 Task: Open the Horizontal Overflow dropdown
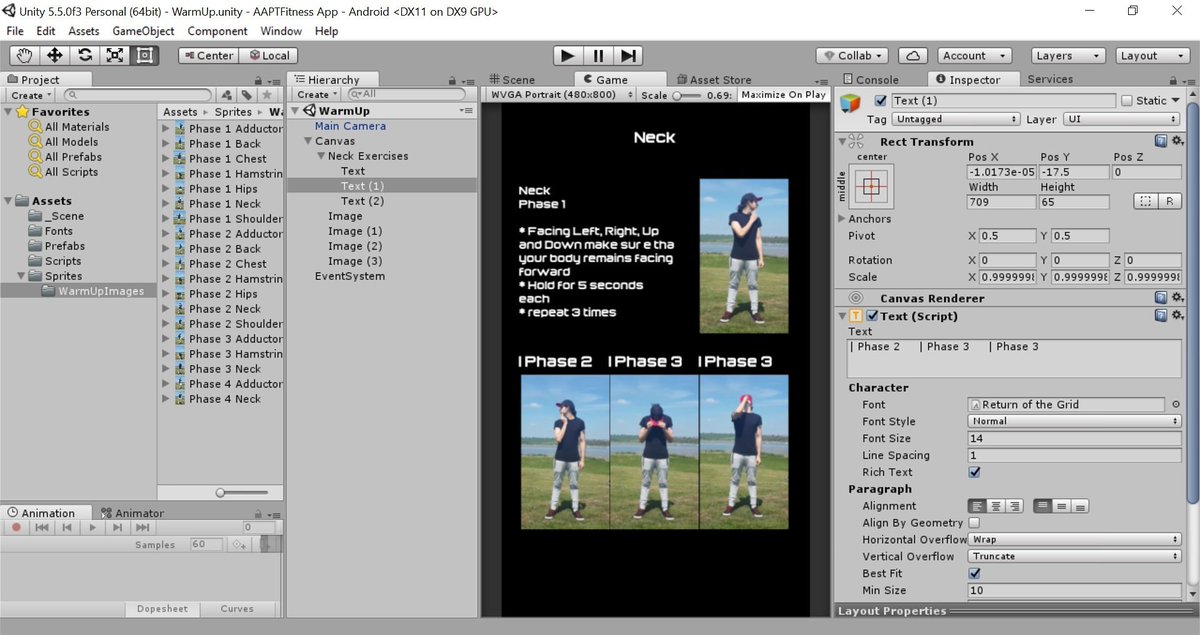click(1075, 540)
